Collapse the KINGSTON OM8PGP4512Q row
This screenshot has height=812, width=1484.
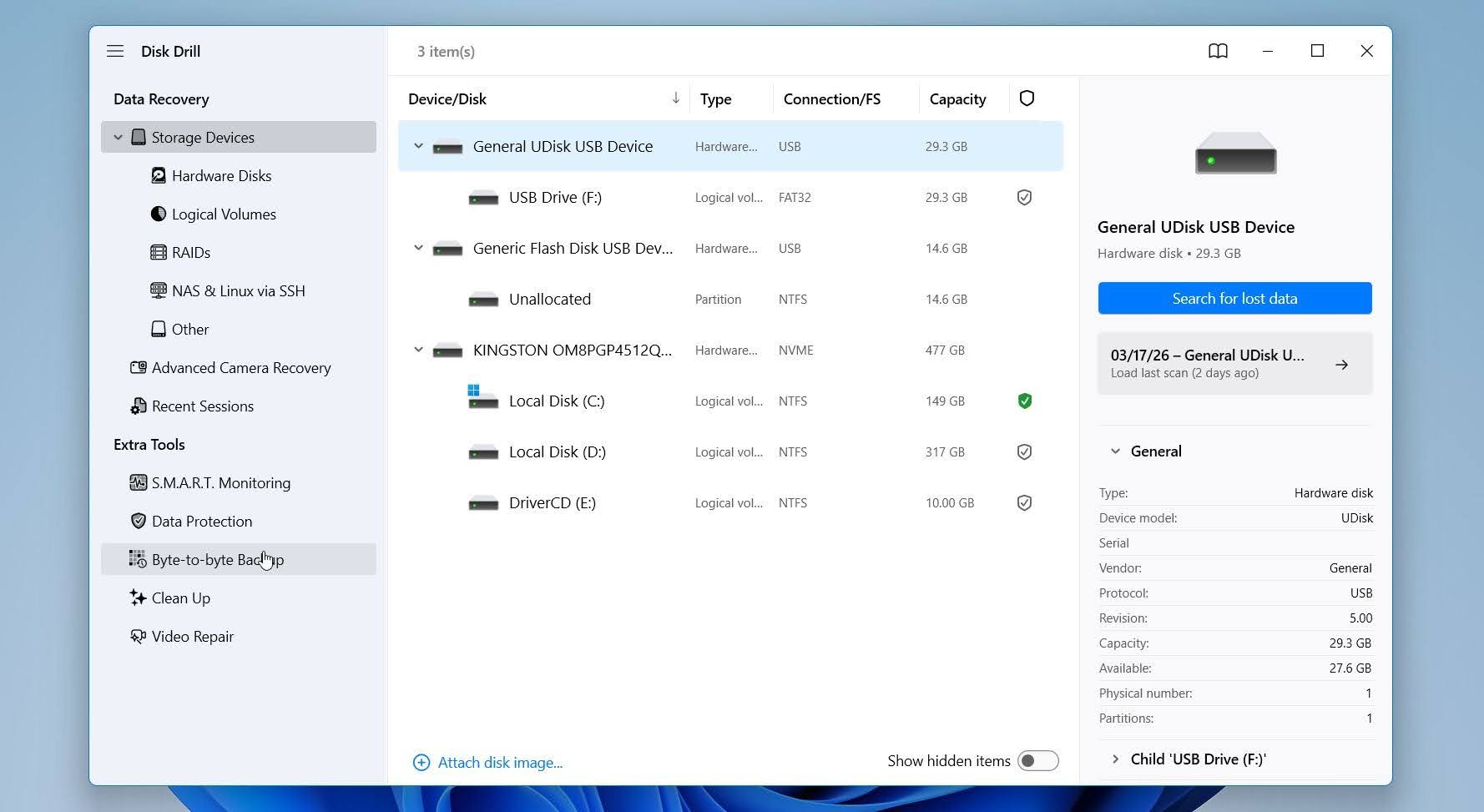[x=418, y=350]
